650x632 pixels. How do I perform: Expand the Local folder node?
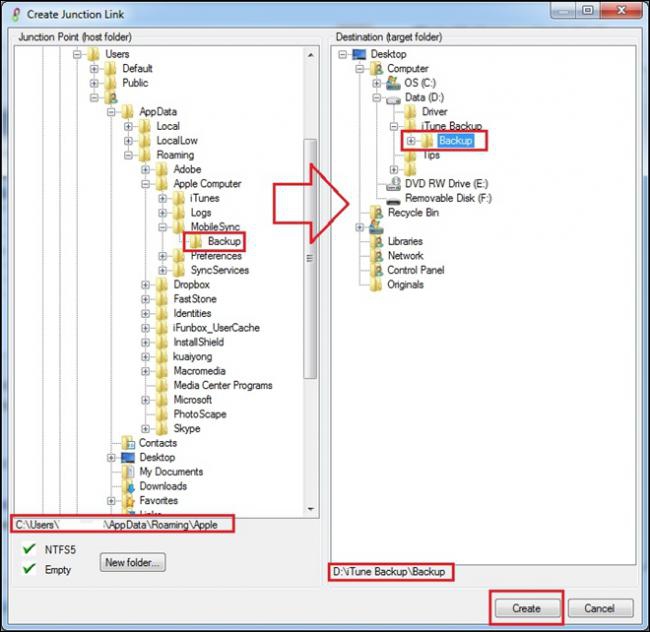[129, 126]
